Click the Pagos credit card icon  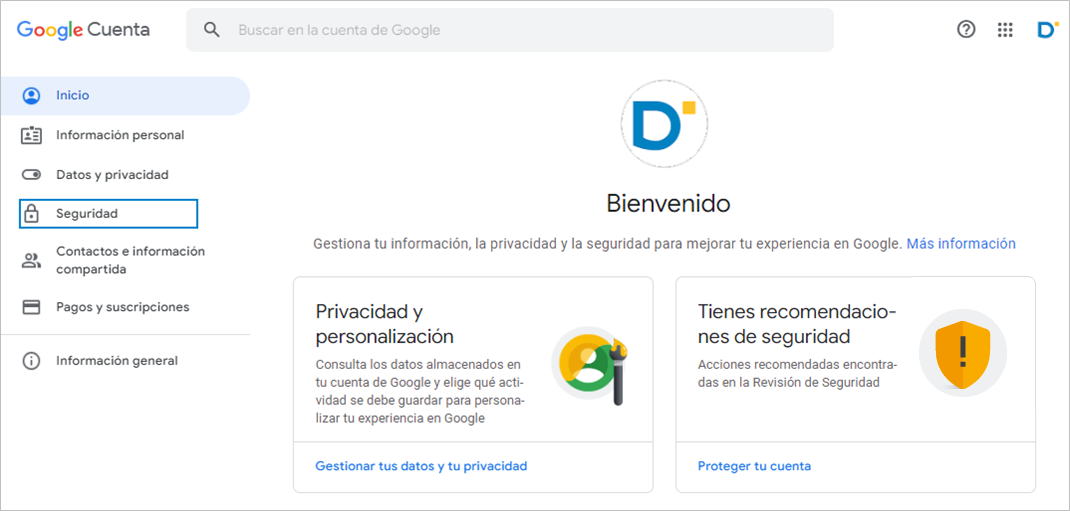pyautogui.click(x=31, y=307)
